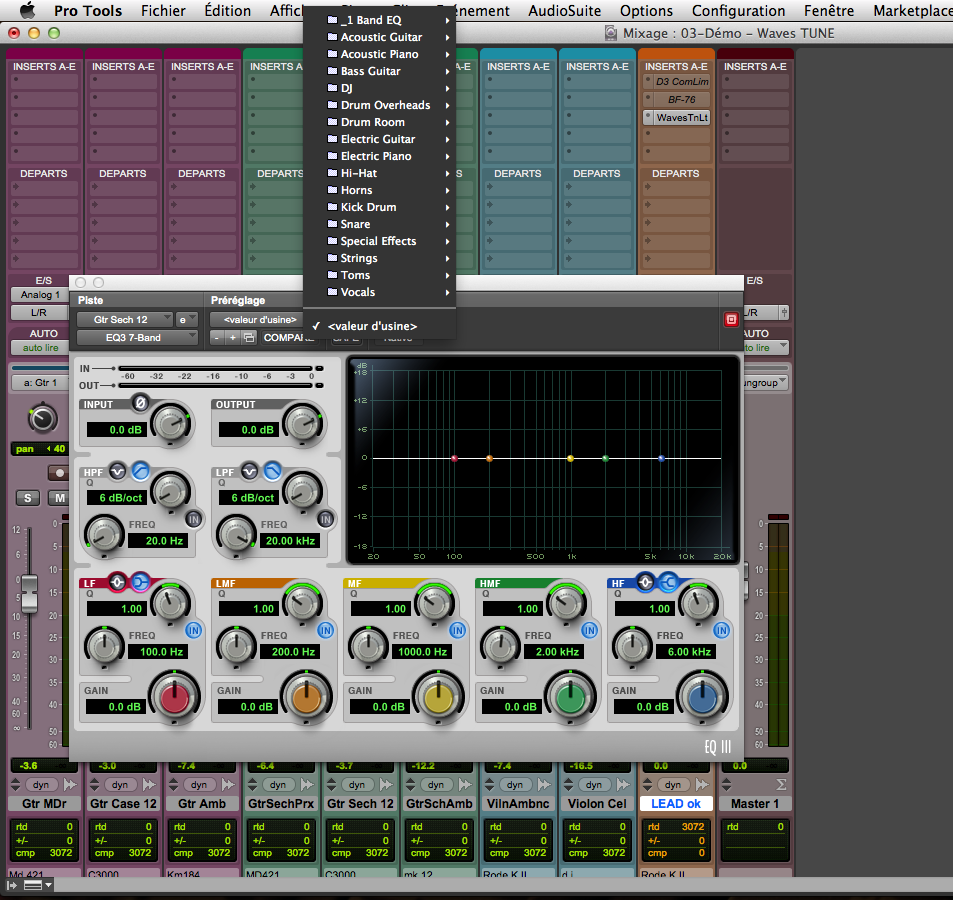This screenshot has width=953, height=900.
Task: Click the blue HF point on EQ graph
Action: pyautogui.click(x=661, y=458)
